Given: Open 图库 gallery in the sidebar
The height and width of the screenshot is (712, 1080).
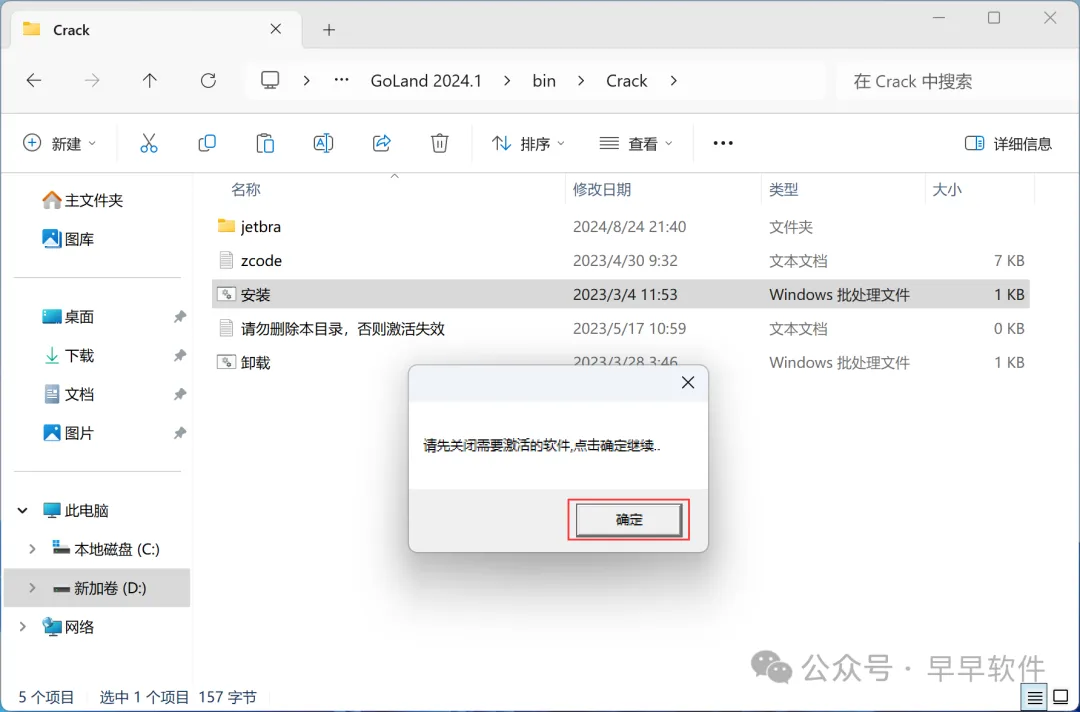Looking at the screenshot, I should 68,239.
